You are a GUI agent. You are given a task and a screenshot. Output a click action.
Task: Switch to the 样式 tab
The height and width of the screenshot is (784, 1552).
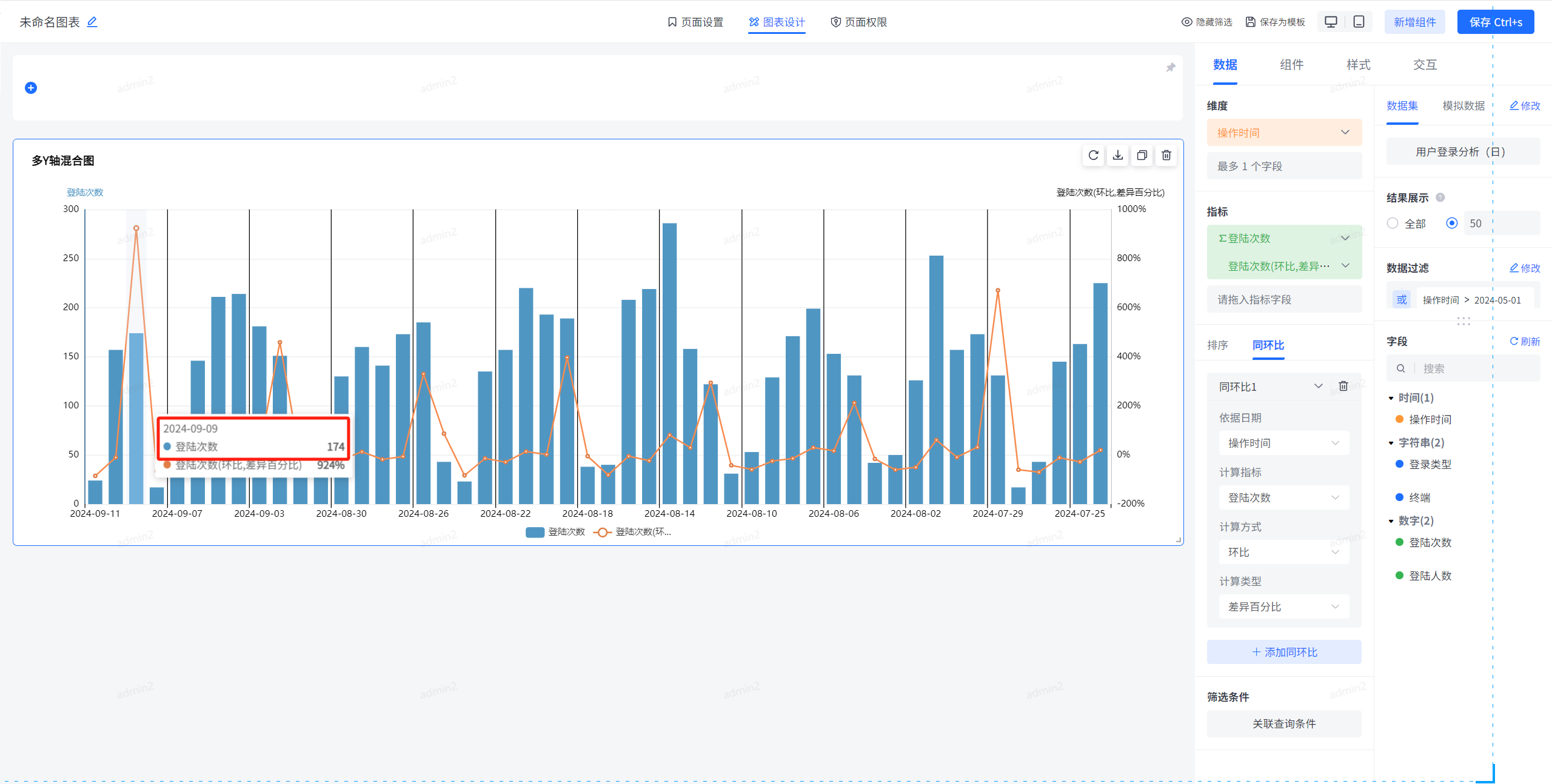coord(1358,65)
